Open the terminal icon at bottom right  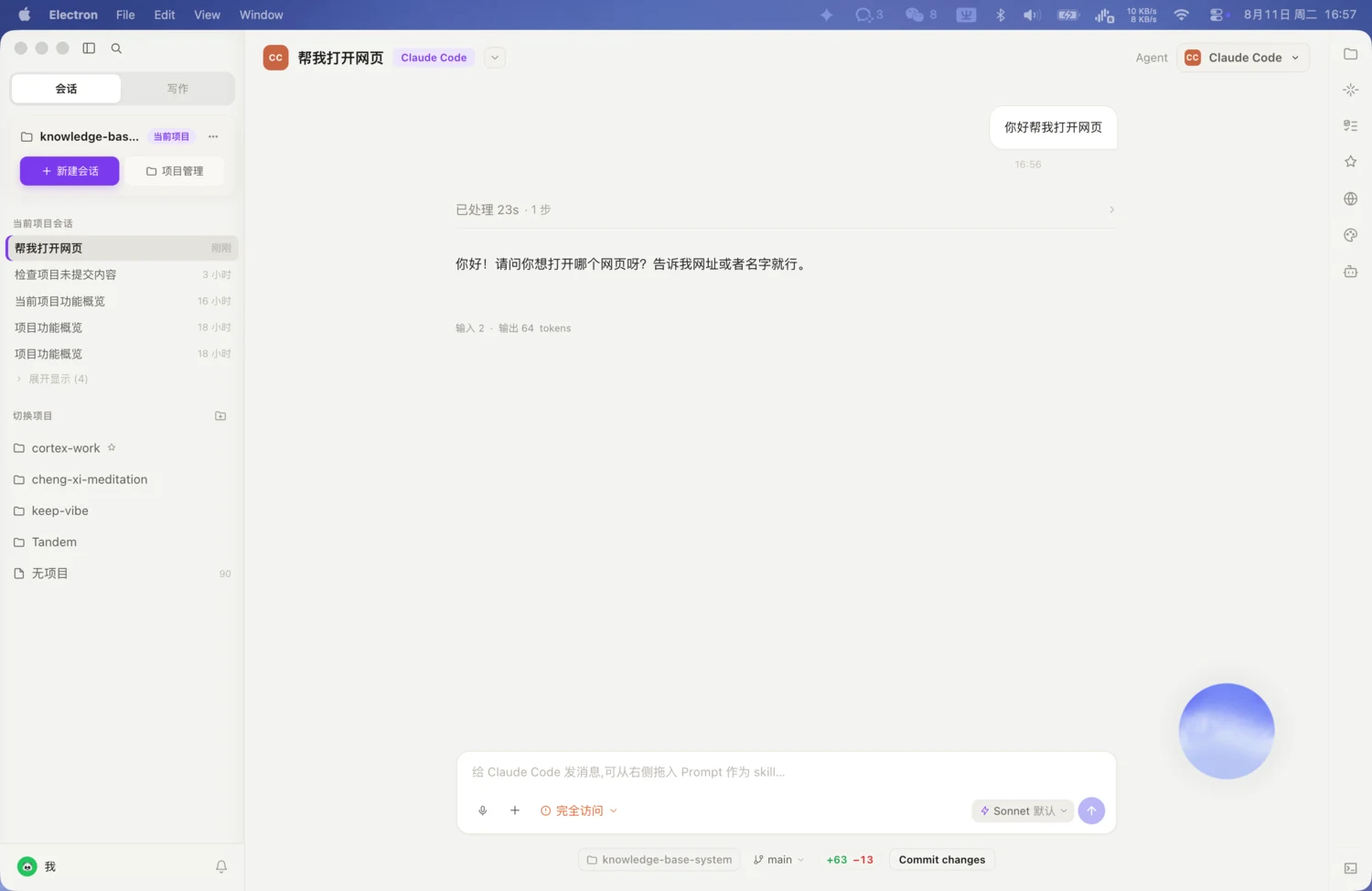[1350, 868]
